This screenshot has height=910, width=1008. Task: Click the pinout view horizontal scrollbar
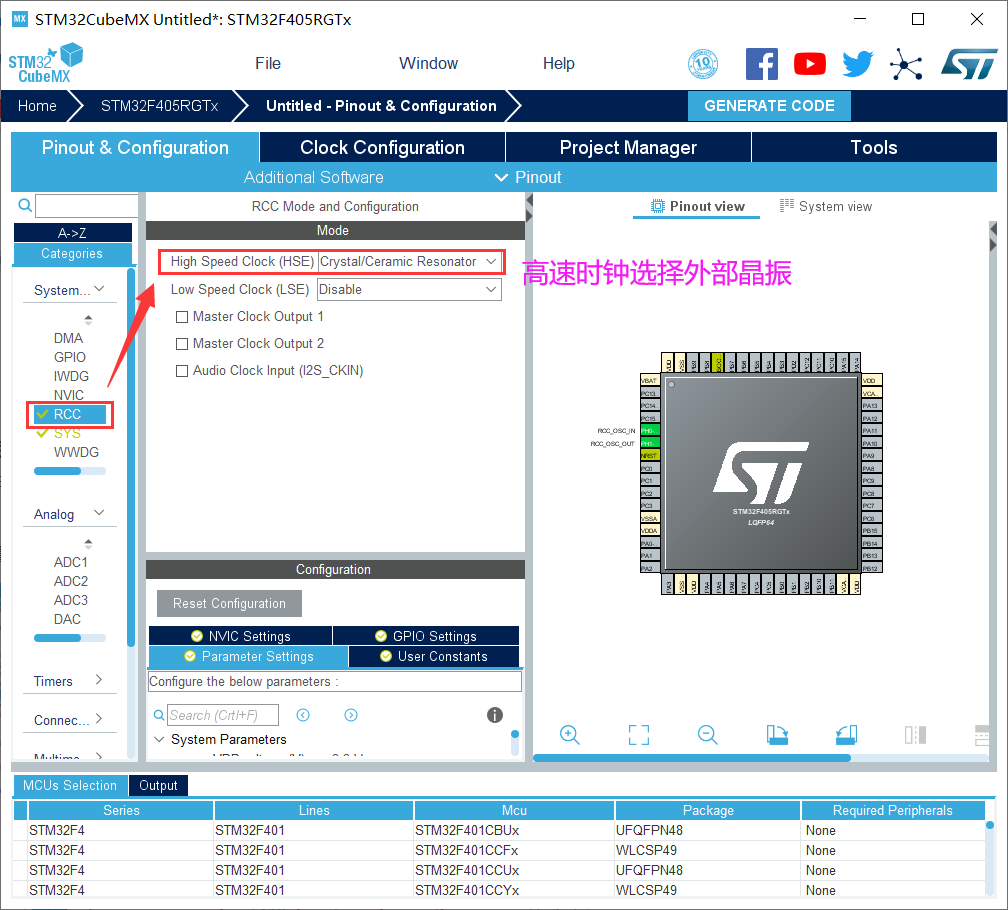pos(692,758)
